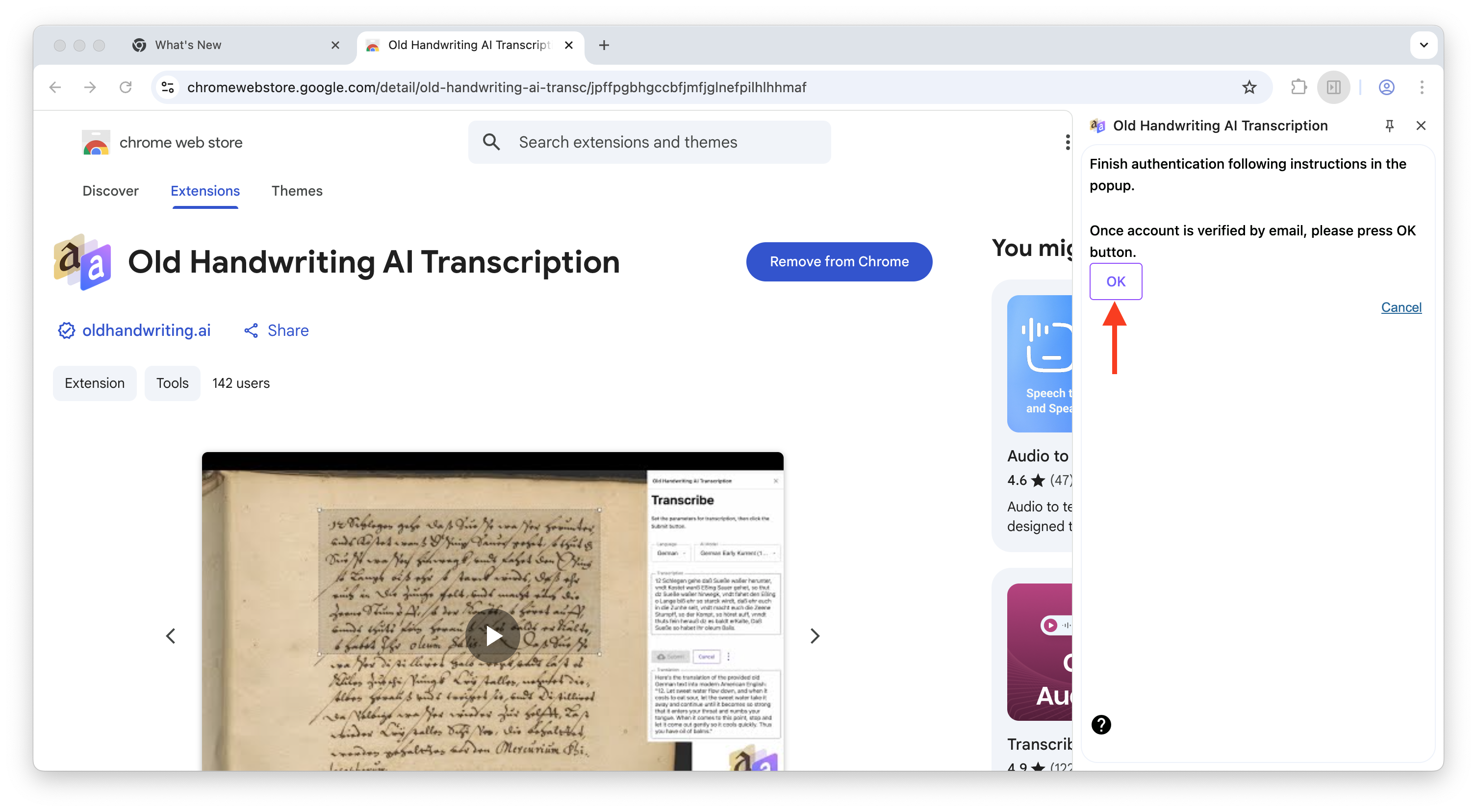Select the Tools category chip
Screen dimensions: 1477x812
(x=172, y=382)
